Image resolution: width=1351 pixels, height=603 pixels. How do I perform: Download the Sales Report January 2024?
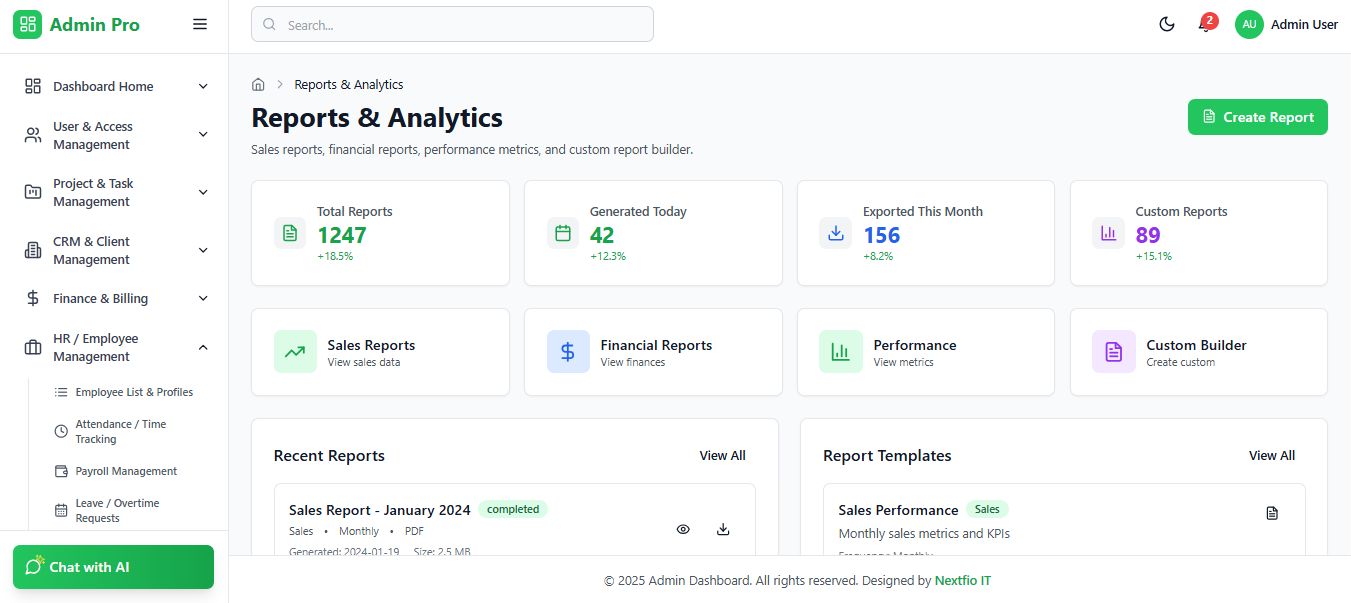pyautogui.click(x=723, y=529)
